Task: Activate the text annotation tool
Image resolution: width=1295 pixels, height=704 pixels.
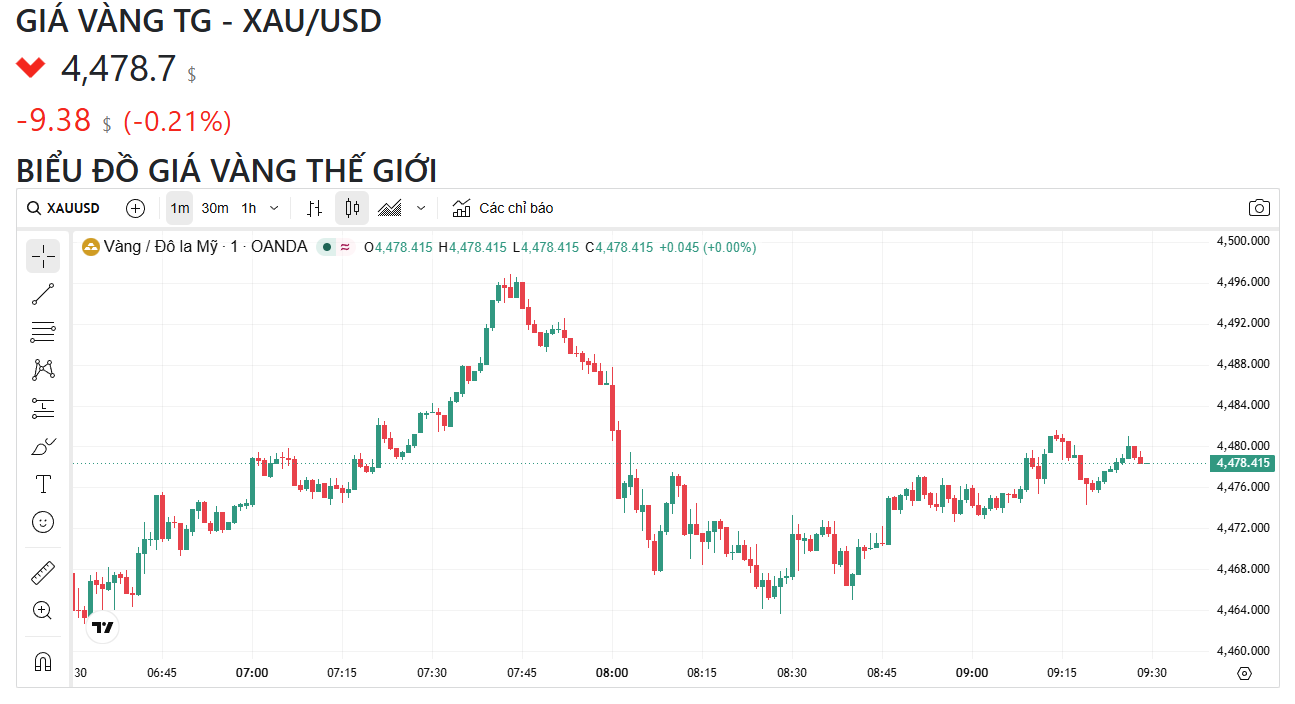Action: click(43, 484)
